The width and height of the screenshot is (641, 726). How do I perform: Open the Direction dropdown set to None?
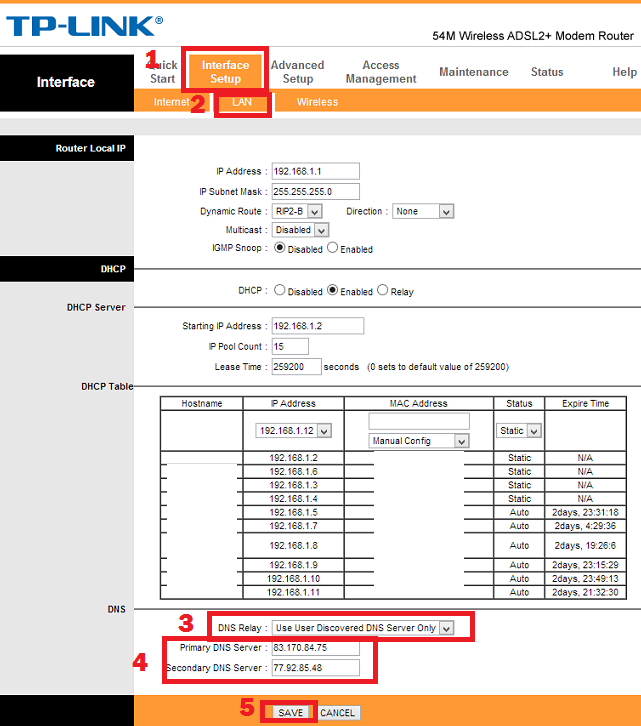click(x=423, y=212)
